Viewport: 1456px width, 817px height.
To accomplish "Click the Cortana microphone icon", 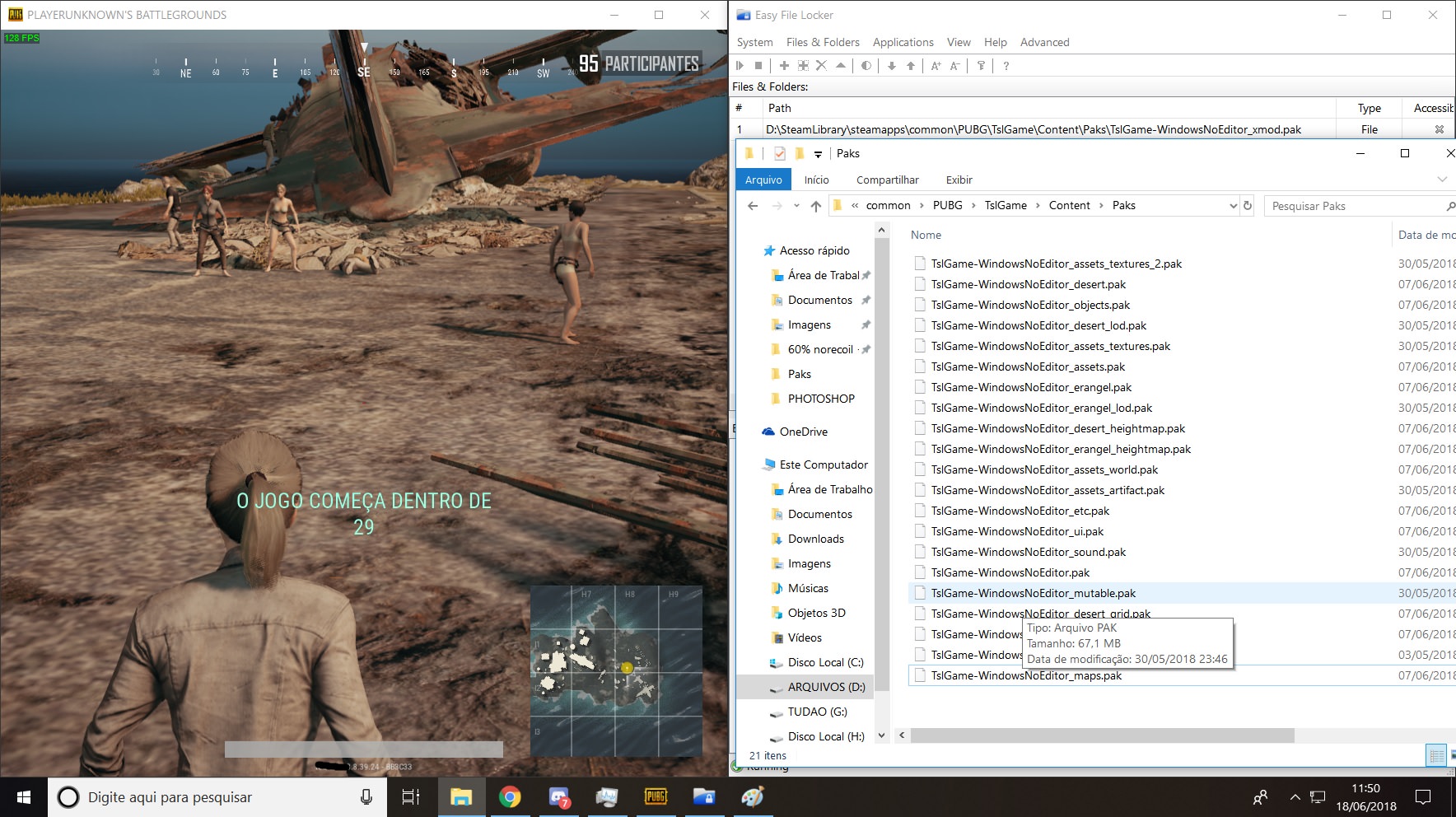I will (x=366, y=796).
